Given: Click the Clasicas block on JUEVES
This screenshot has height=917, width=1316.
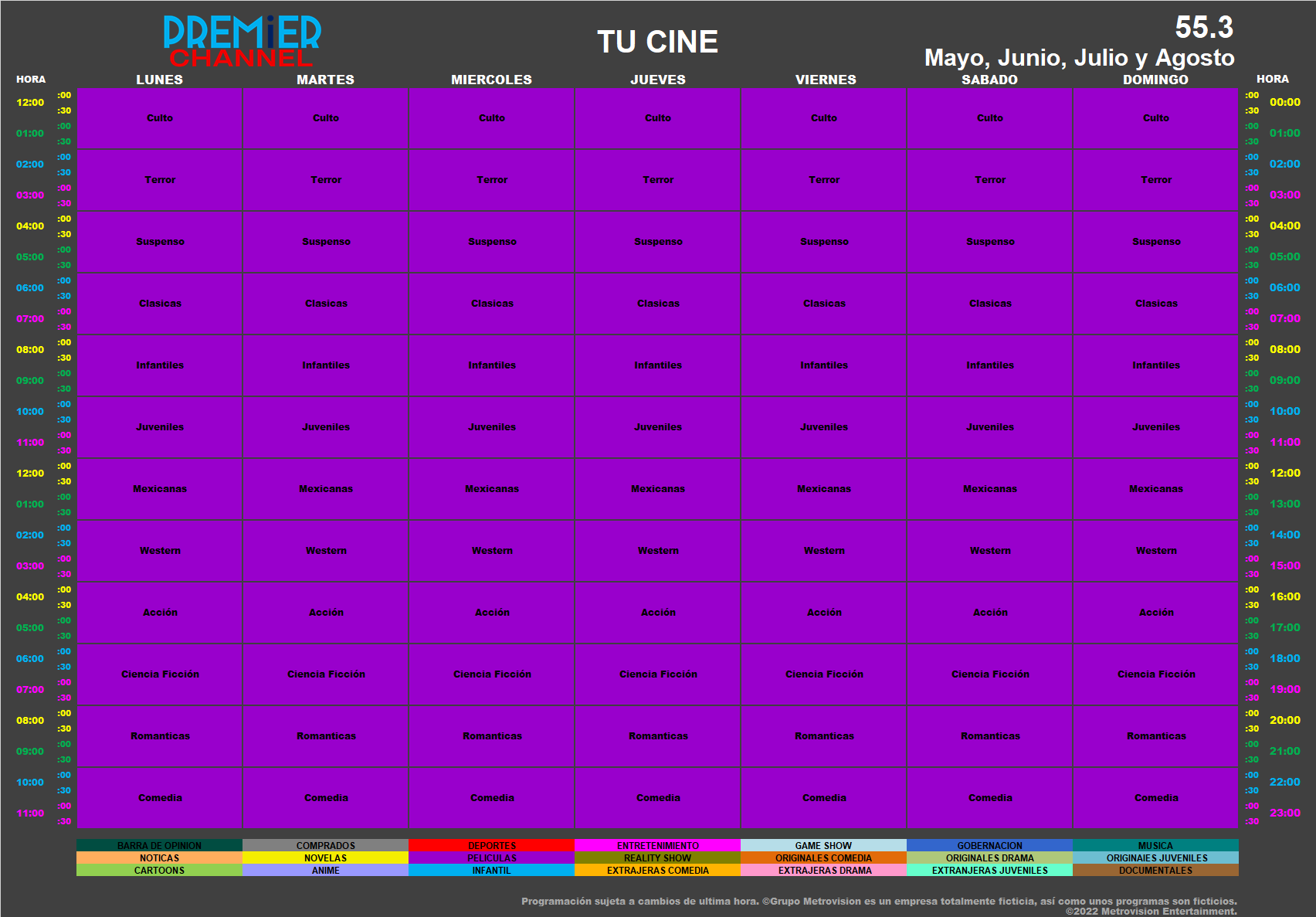Looking at the screenshot, I should click(658, 304).
